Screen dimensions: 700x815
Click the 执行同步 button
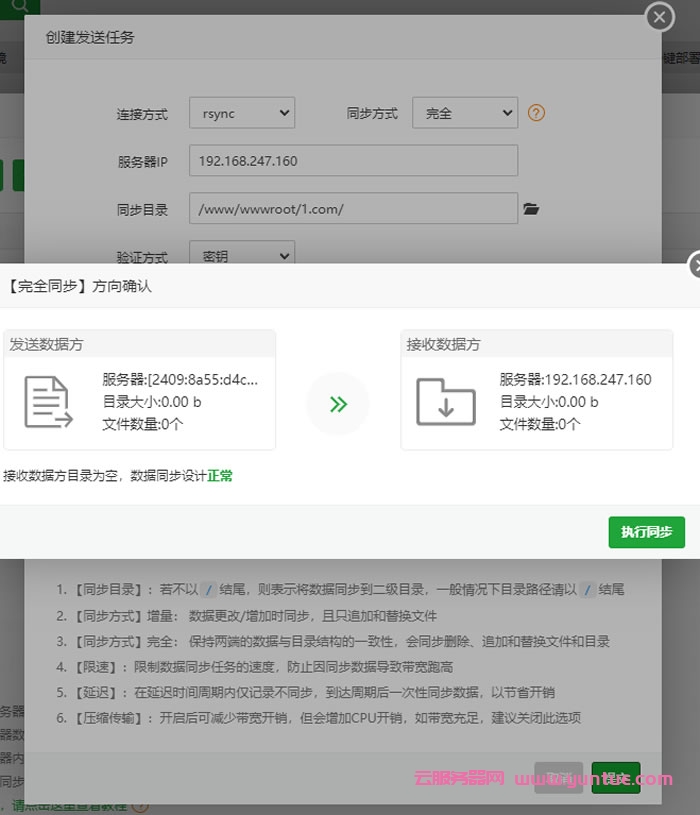tap(646, 532)
